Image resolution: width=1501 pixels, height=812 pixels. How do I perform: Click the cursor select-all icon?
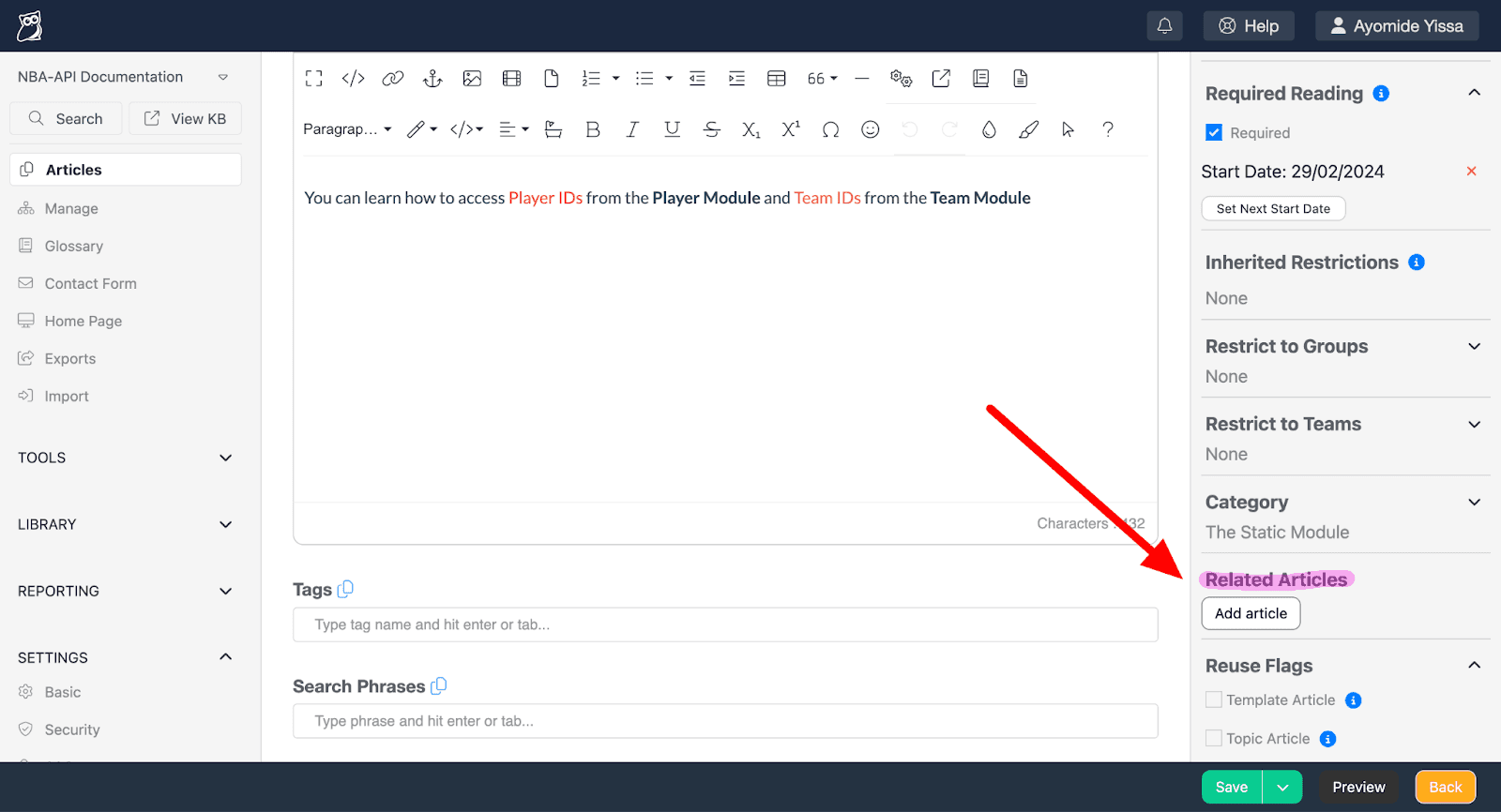1068,129
